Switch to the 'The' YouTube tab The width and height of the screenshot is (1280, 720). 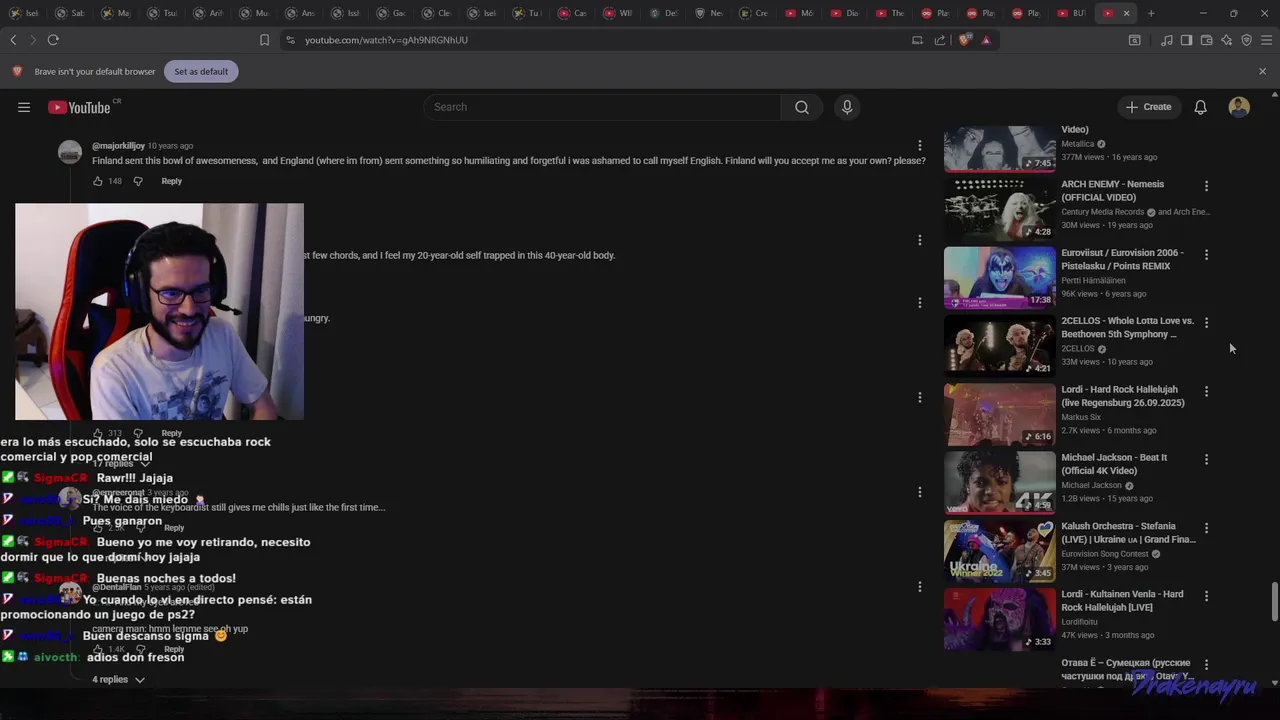[x=891, y=13]
